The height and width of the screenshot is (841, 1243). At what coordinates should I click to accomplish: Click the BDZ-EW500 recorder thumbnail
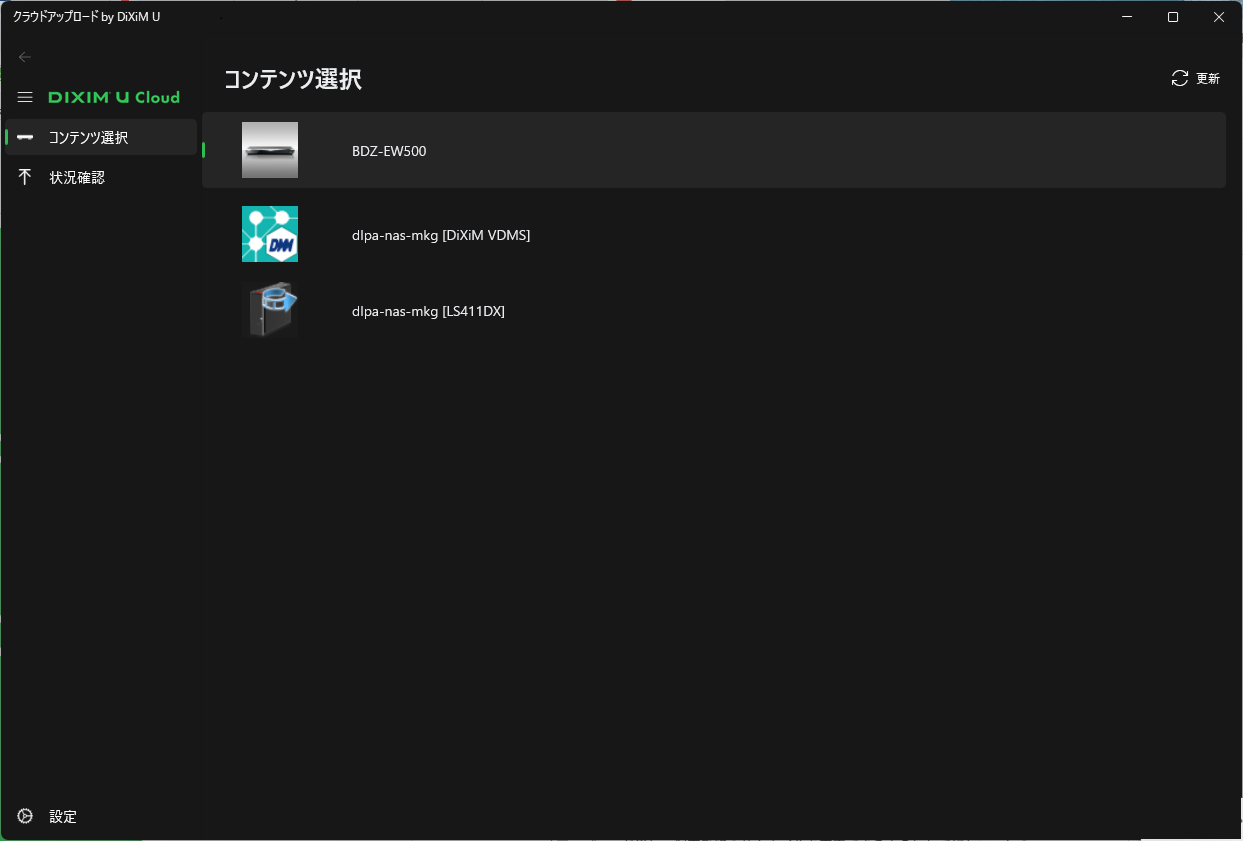270,150
